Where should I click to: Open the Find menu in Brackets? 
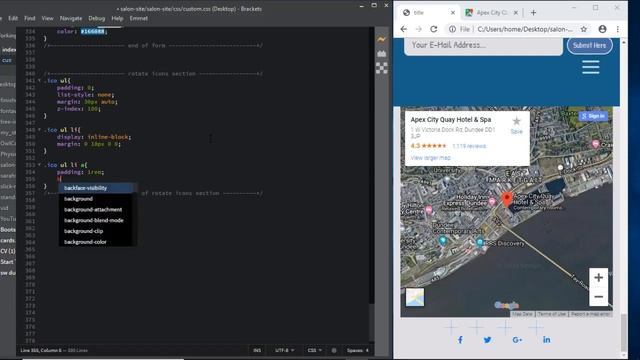[x=29, y=18]
